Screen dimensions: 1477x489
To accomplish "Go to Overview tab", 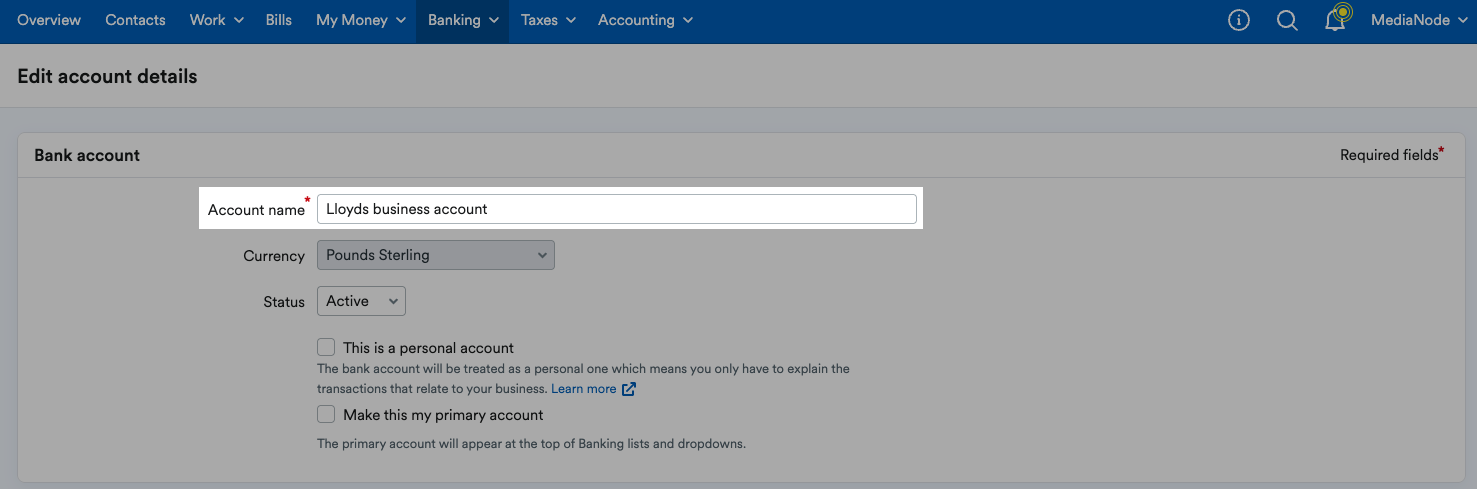I will pos(49,20).
